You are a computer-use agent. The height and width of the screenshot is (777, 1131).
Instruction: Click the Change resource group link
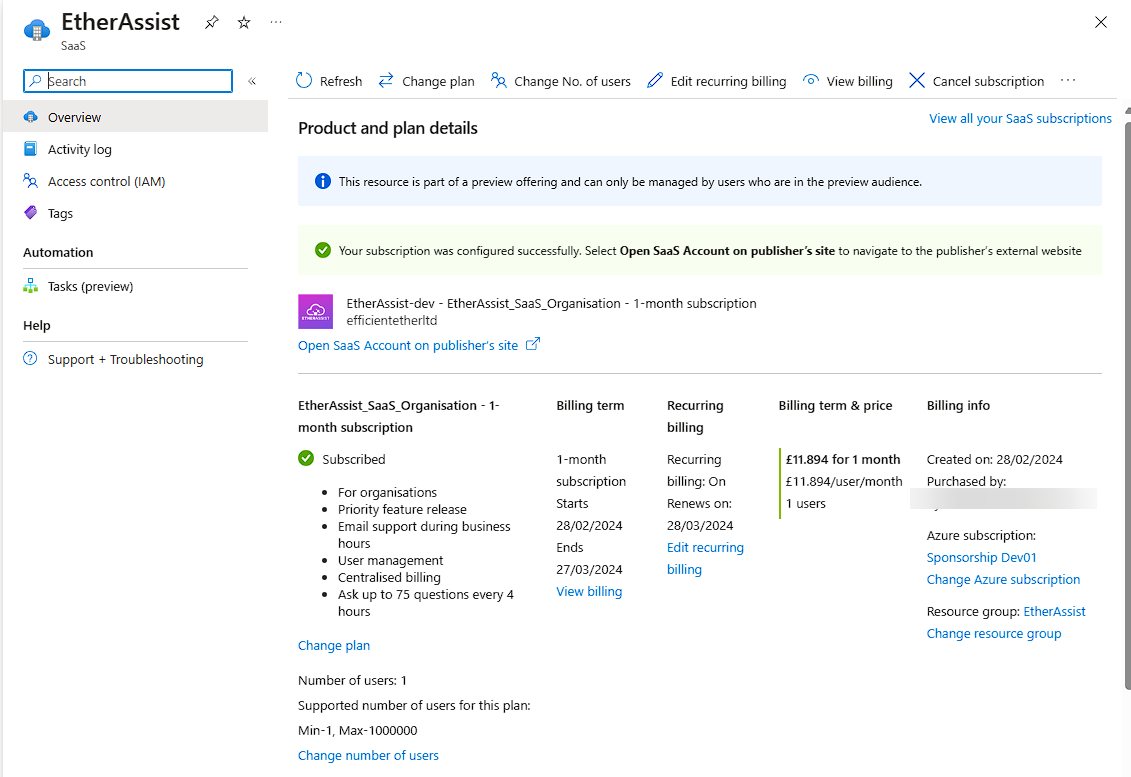[x=994, y=633]
